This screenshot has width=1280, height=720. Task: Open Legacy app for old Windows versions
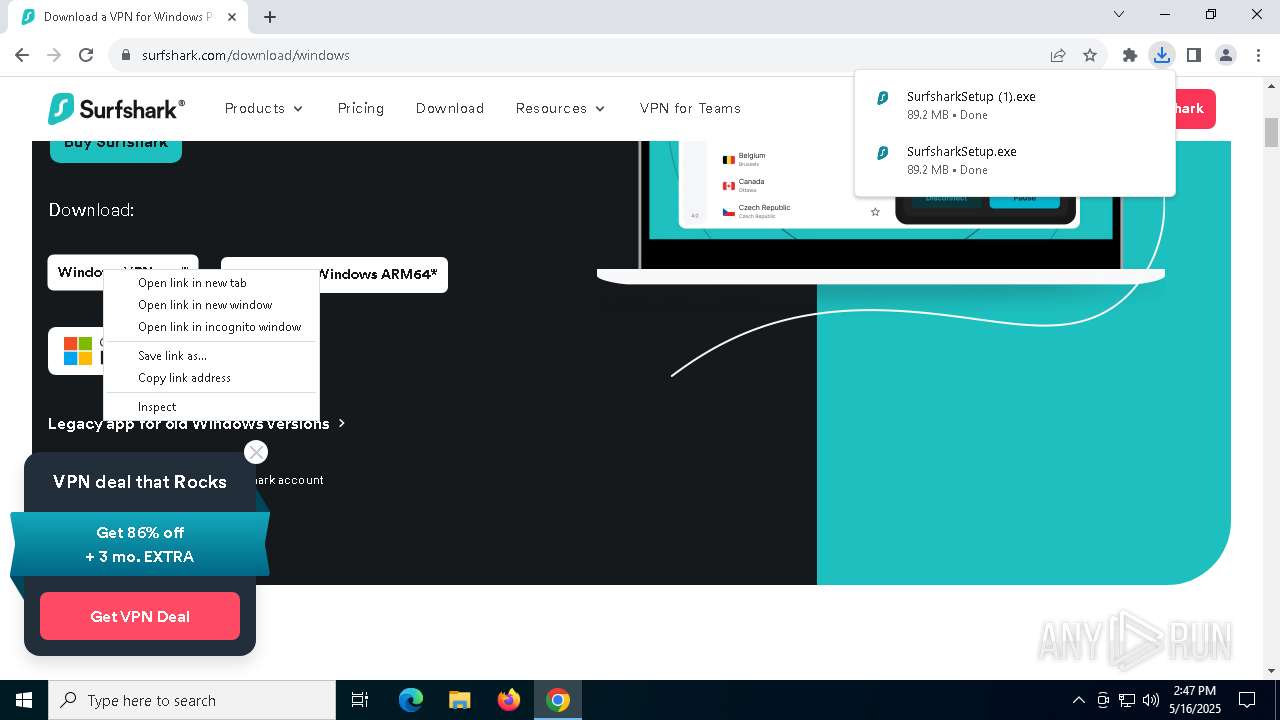coord(197,424)
